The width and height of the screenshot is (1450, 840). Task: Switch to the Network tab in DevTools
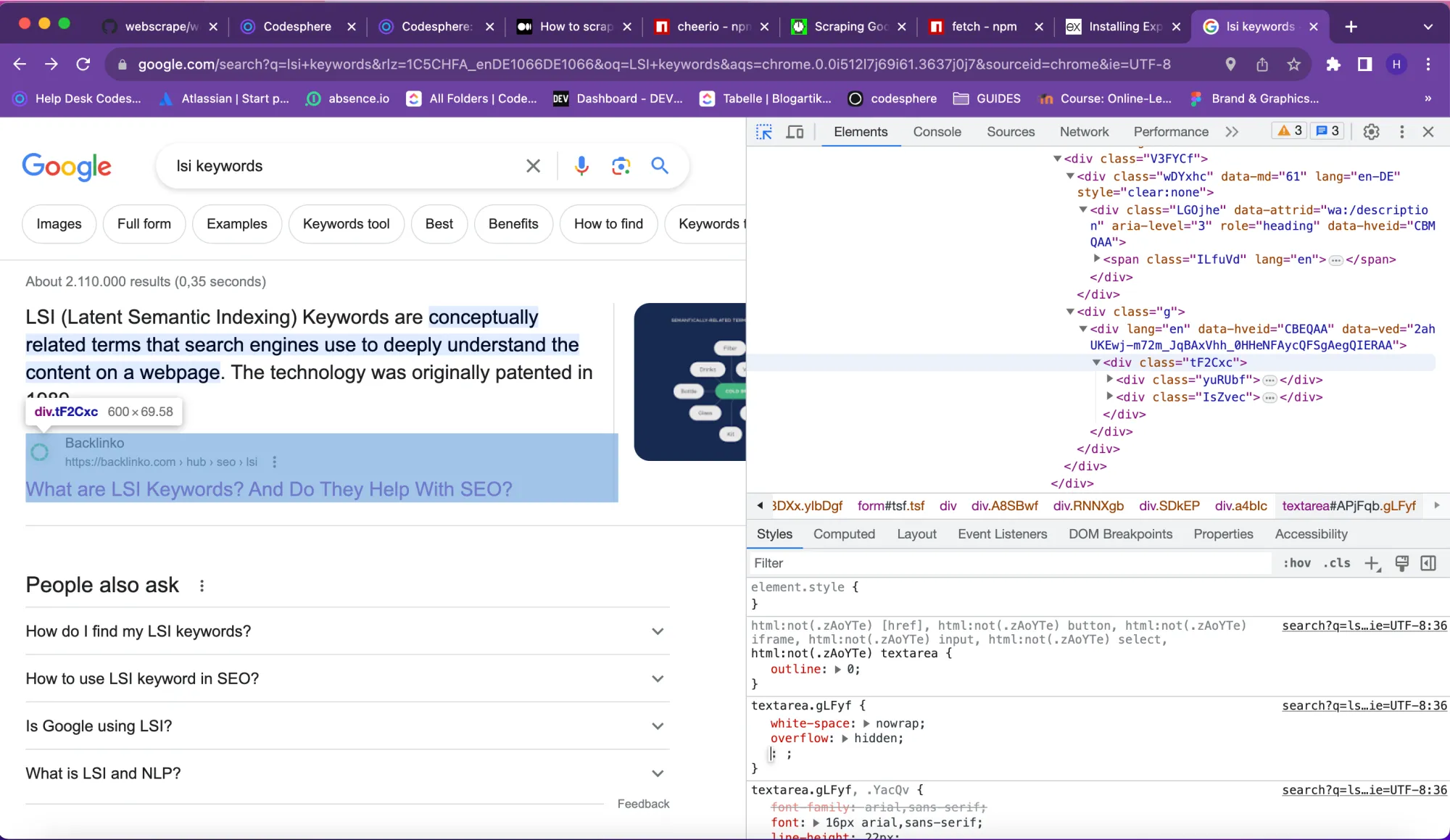tap(1083, 132)
